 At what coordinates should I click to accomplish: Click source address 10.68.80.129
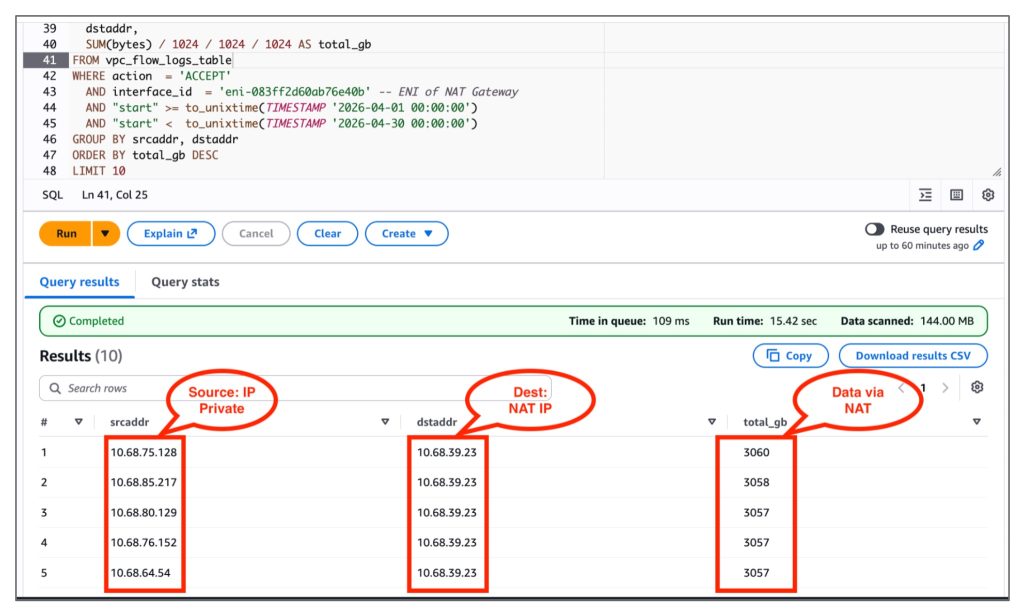144,512
